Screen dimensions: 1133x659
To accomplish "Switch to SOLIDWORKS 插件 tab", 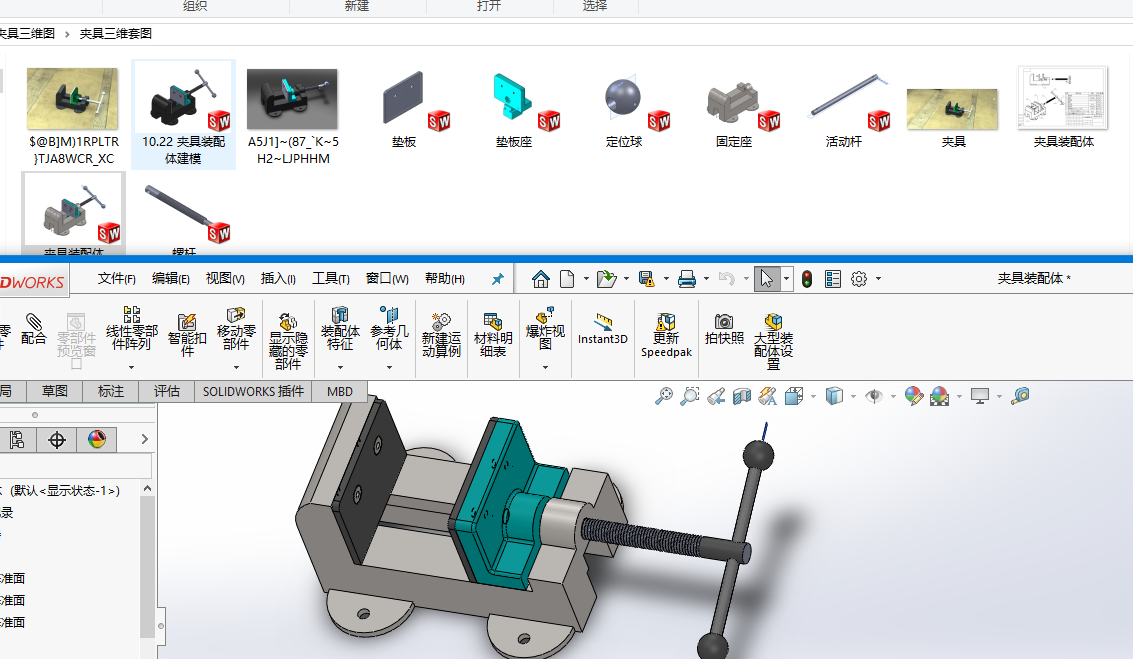I will [x=253, y=391].
